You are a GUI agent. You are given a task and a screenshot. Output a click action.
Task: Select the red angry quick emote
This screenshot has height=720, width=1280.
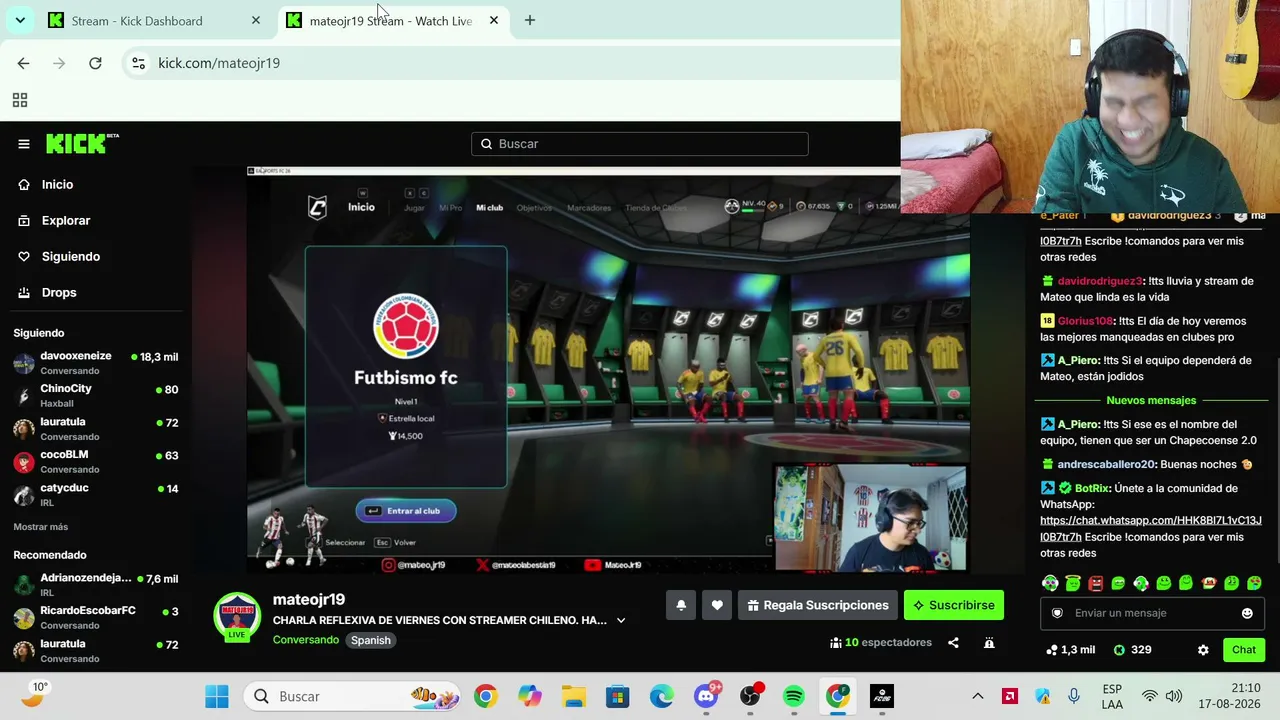point(1096,583)
